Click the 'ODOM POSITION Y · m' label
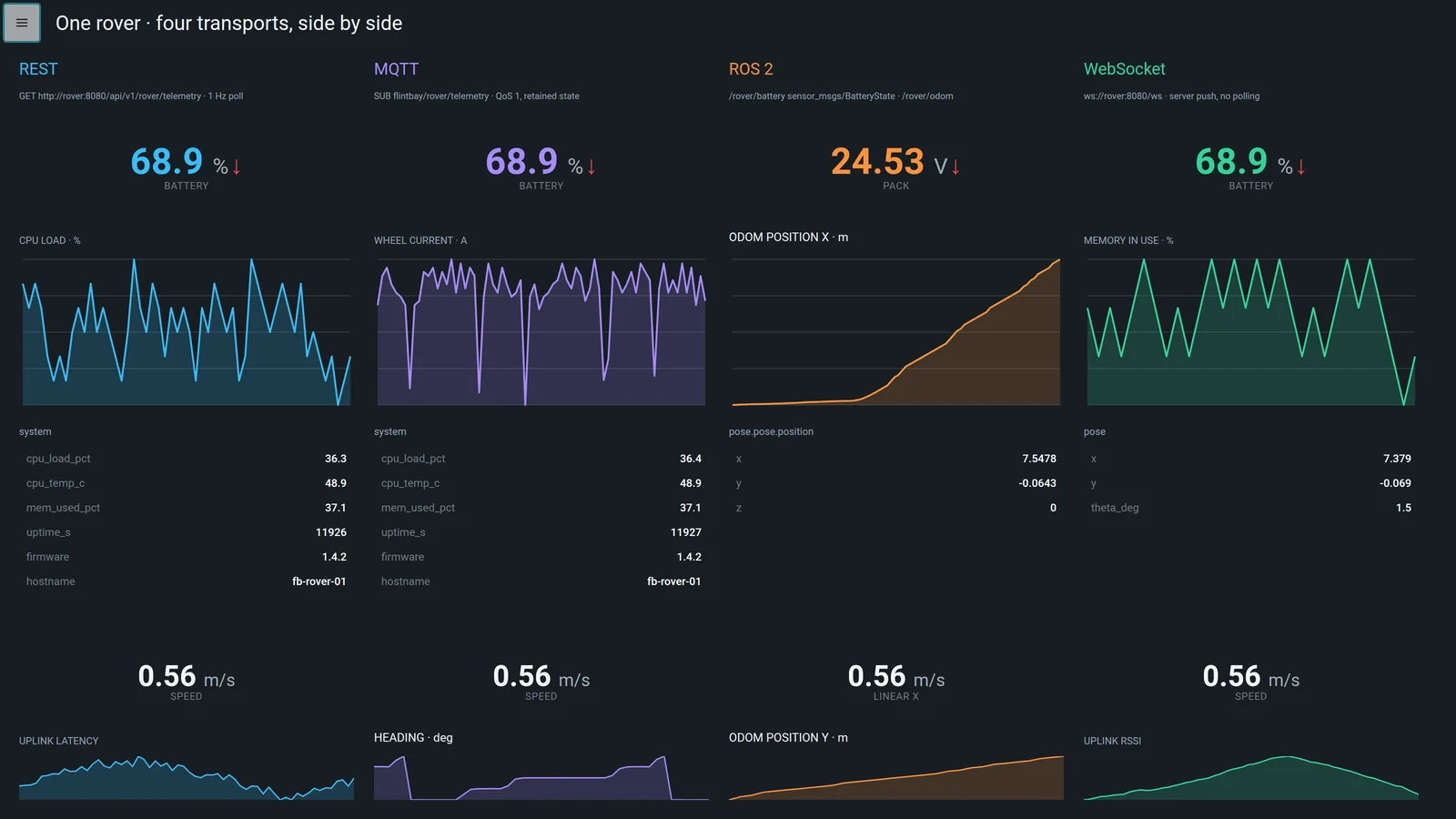This screenshot has height=819, width=1456. pyautogui.click(x=788, y=737)
